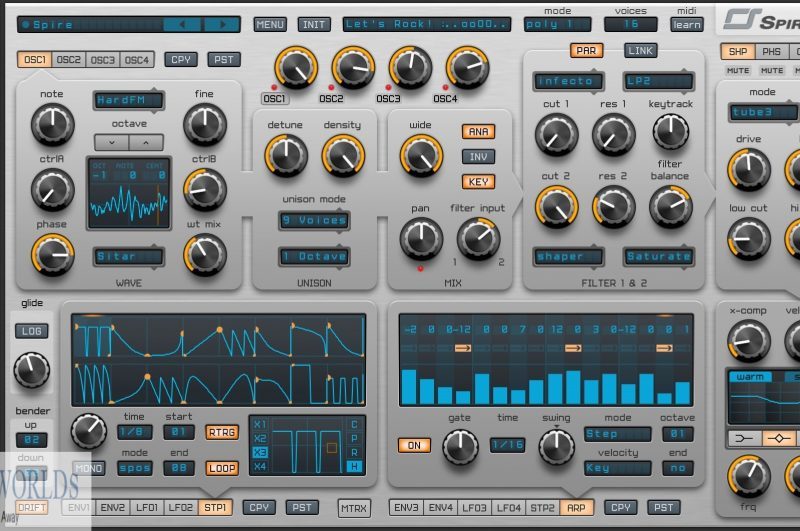Toggle the ANA wide mode button
800x531 pixels.
point(478,132)
